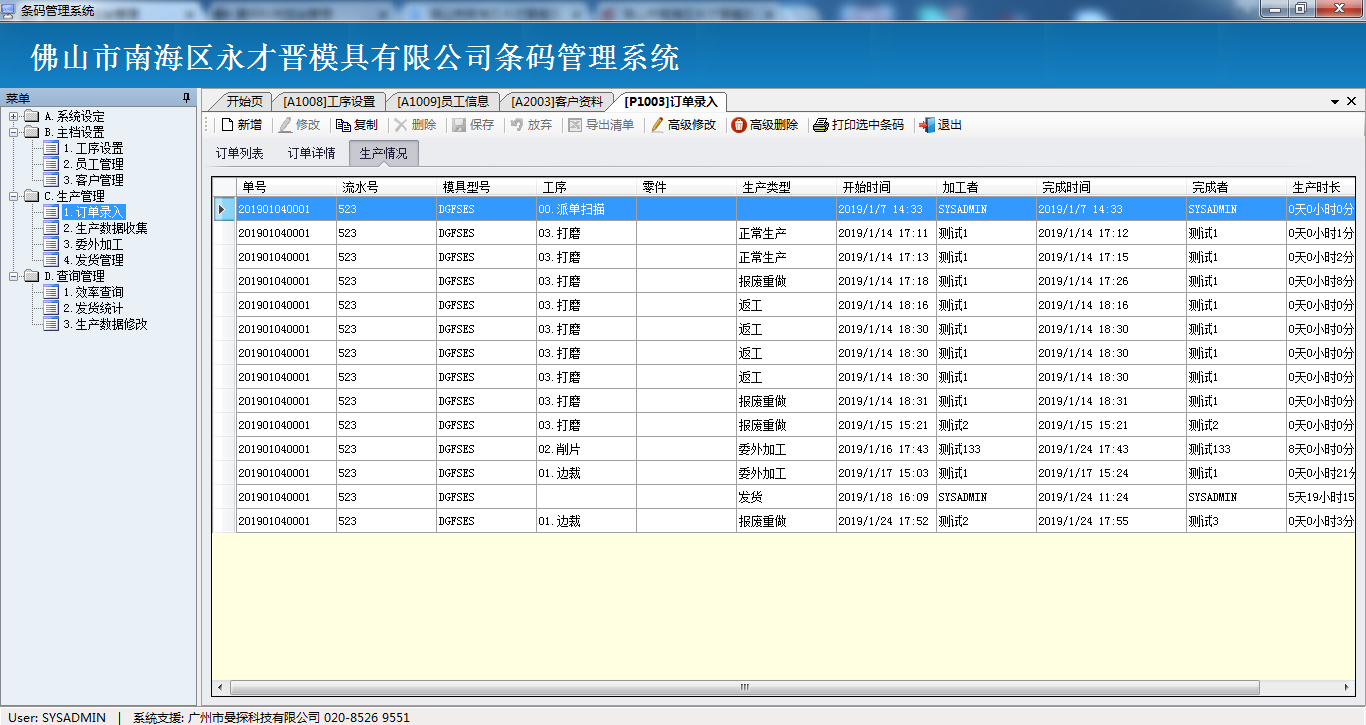The image size is (1366, 725).
Task: Open the 开始页 tab
Action: tap(244, 102)
